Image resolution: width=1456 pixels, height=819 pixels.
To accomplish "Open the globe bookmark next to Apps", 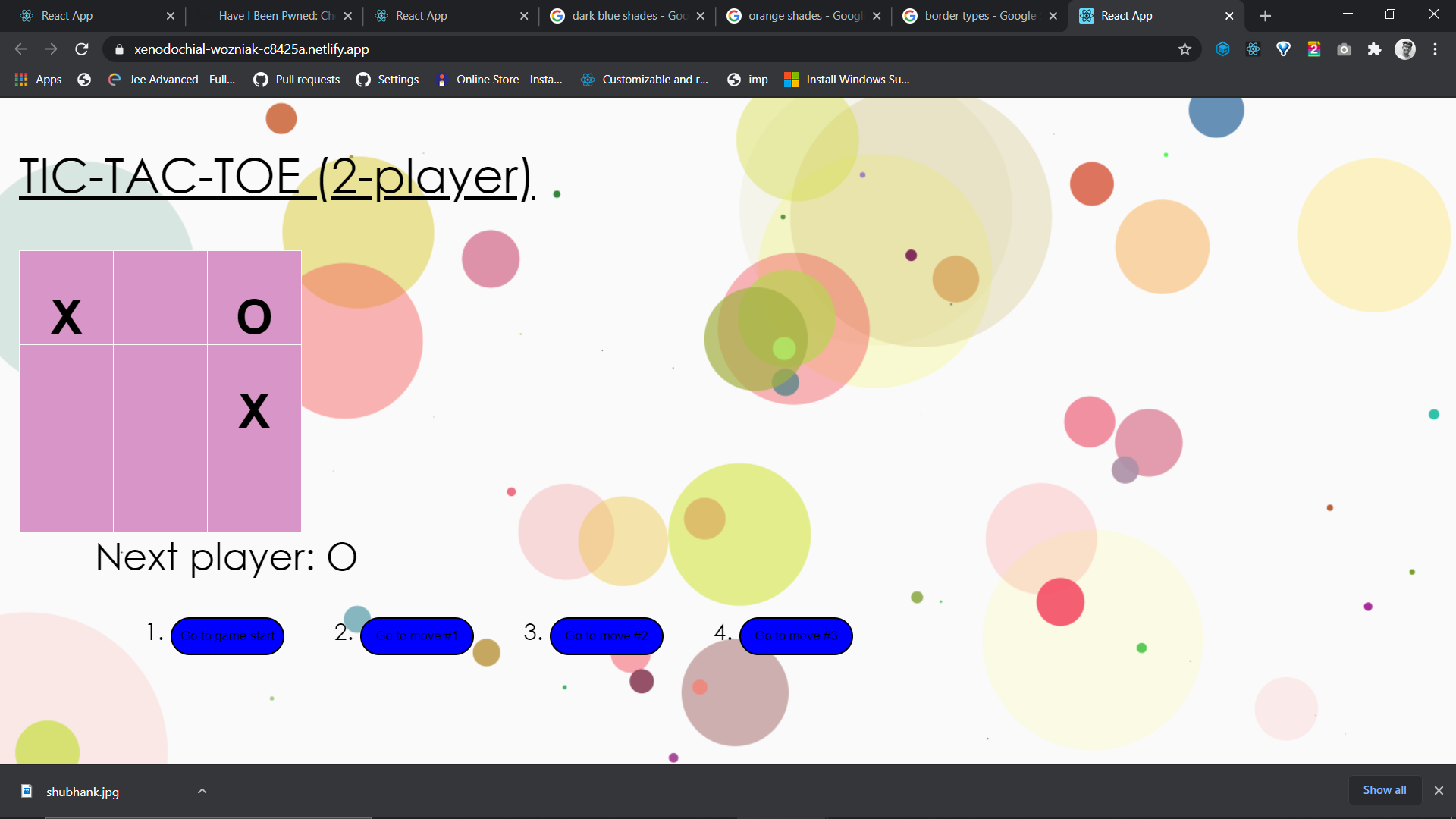I will tap(84, 80).
